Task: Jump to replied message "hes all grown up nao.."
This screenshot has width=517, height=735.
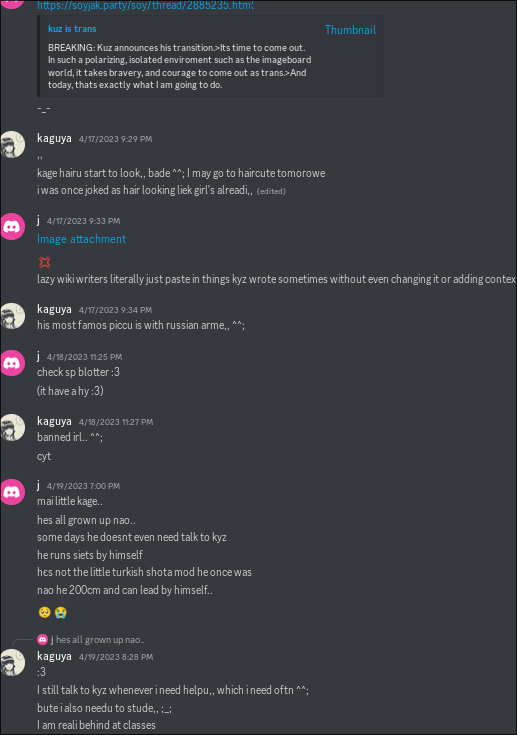Action: click(100, 639)
